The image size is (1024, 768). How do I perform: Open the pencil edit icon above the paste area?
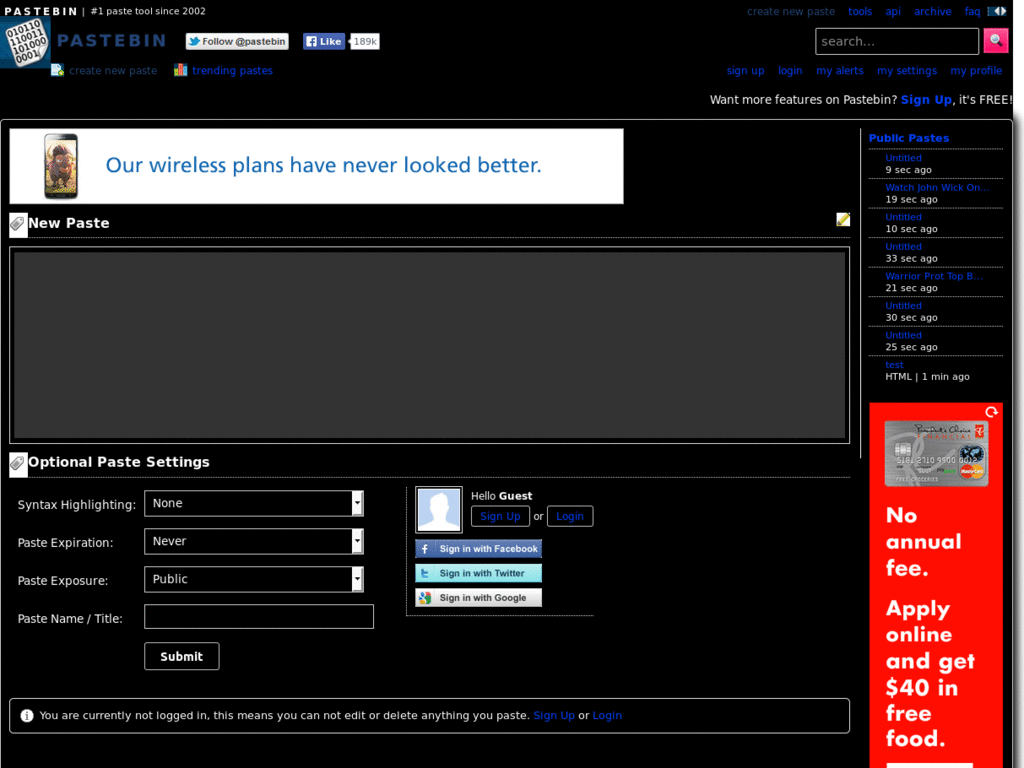[x=843, y=218]
